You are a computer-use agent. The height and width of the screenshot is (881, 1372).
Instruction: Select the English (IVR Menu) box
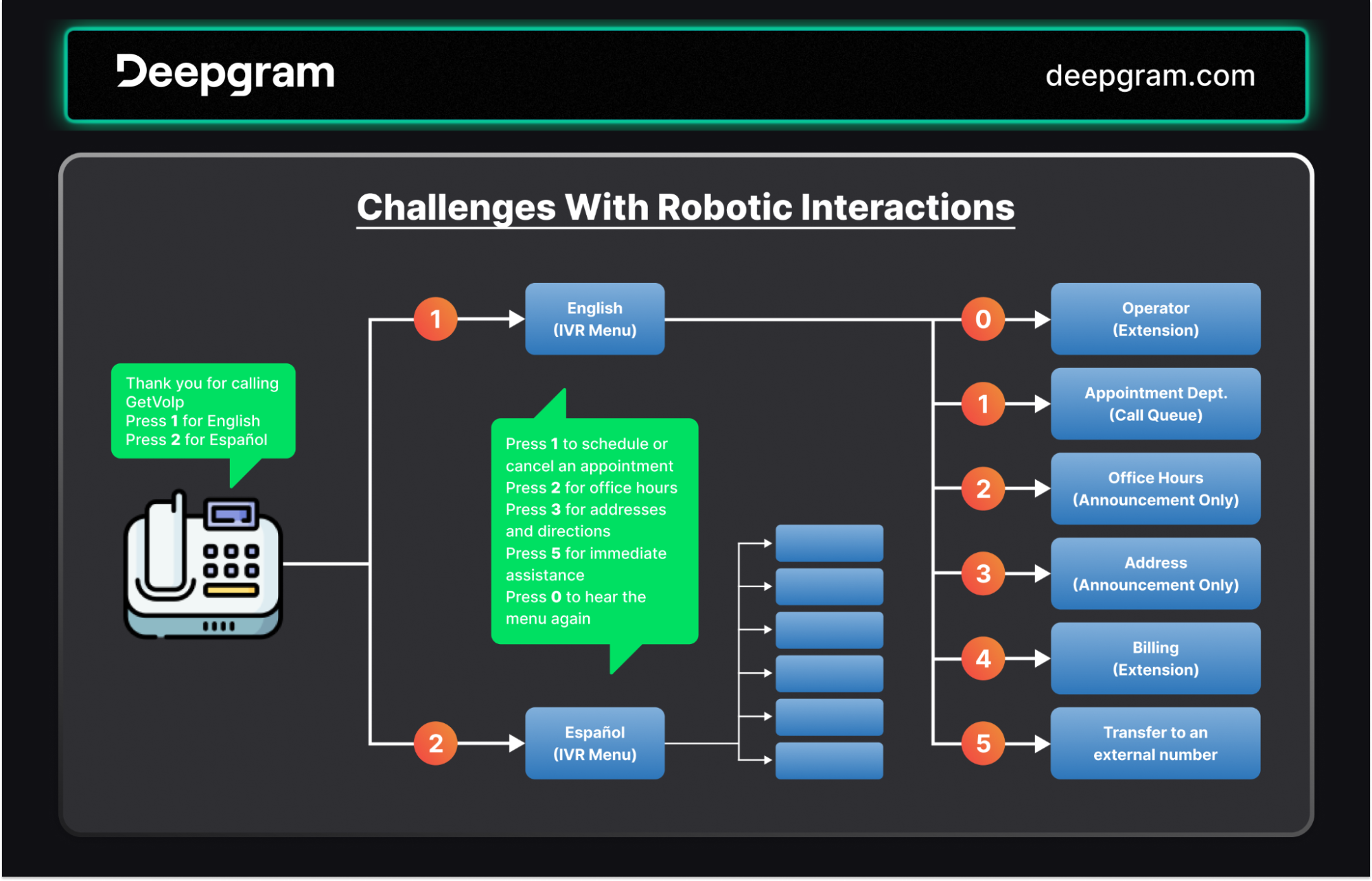click(x=594, y=319)
